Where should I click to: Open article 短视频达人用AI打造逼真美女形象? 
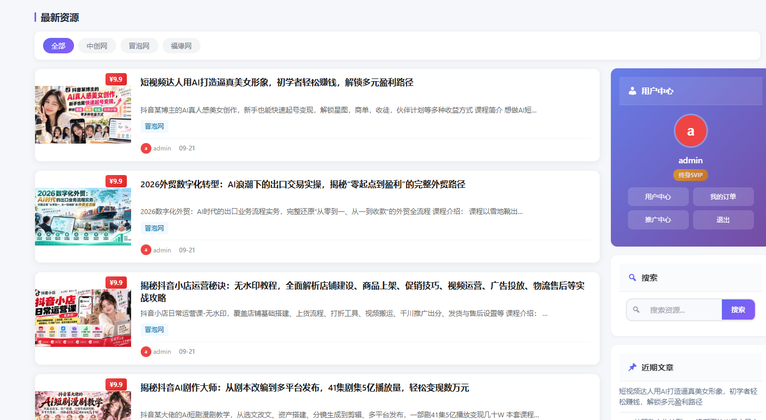click(277, 83)
